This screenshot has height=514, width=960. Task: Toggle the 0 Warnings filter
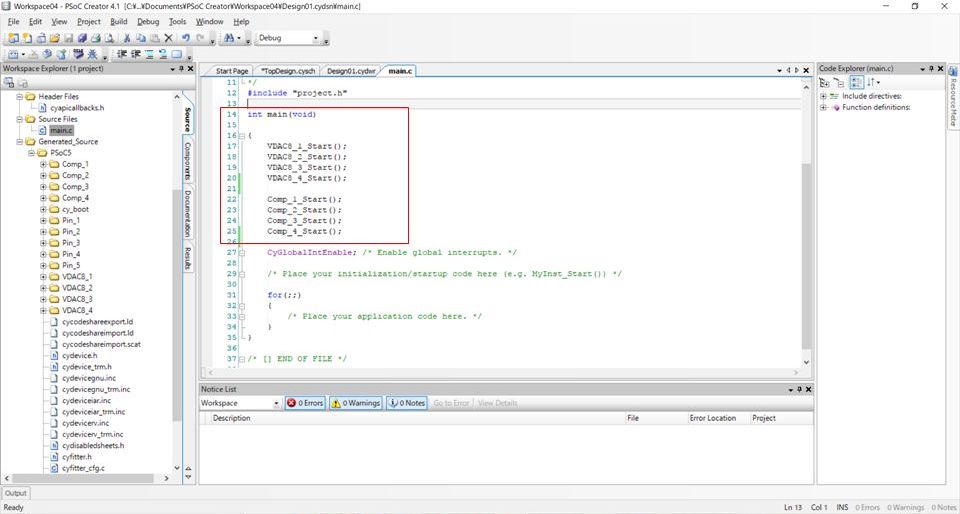coord(356,403)
